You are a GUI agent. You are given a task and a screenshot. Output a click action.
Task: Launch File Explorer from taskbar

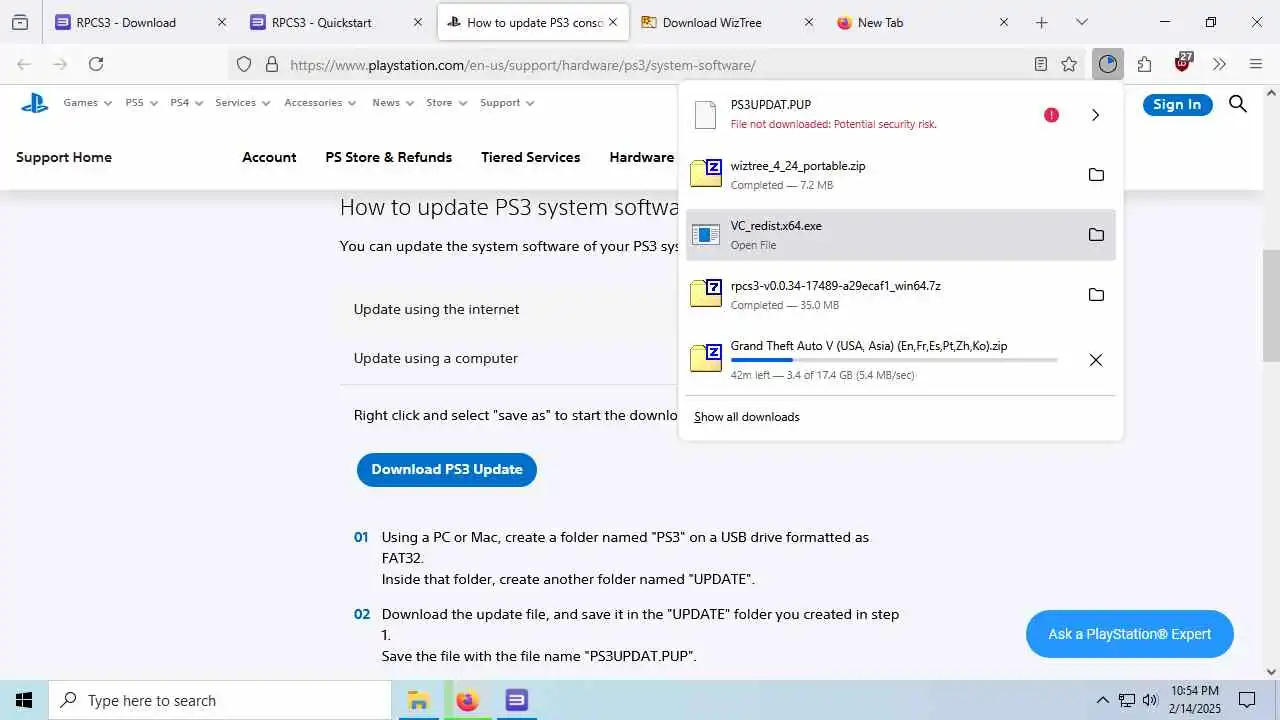pos(418,700)
